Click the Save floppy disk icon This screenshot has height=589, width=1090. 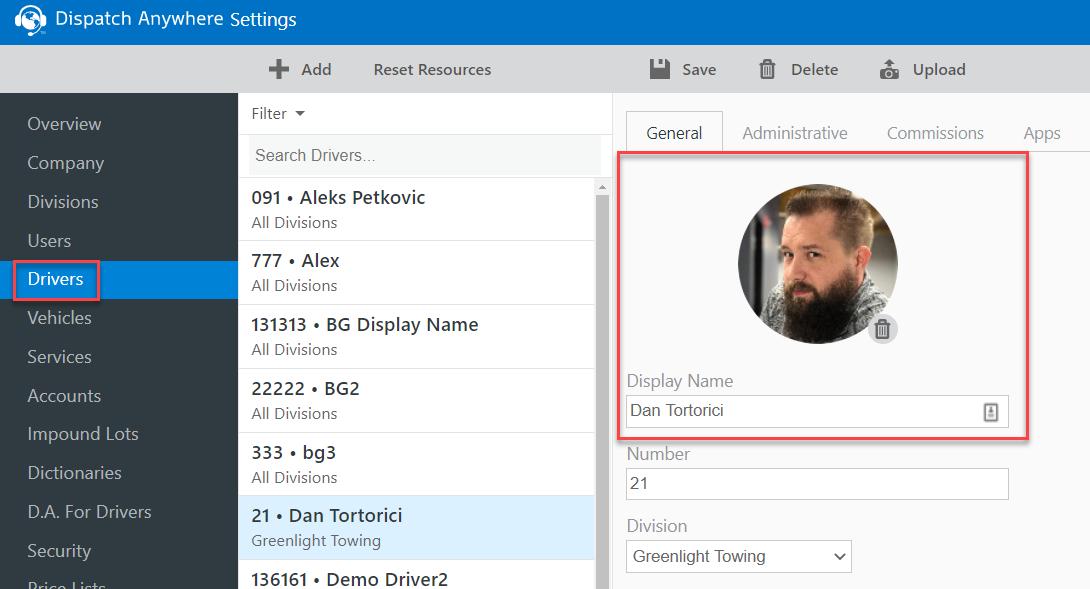click(x=660, y=69)
